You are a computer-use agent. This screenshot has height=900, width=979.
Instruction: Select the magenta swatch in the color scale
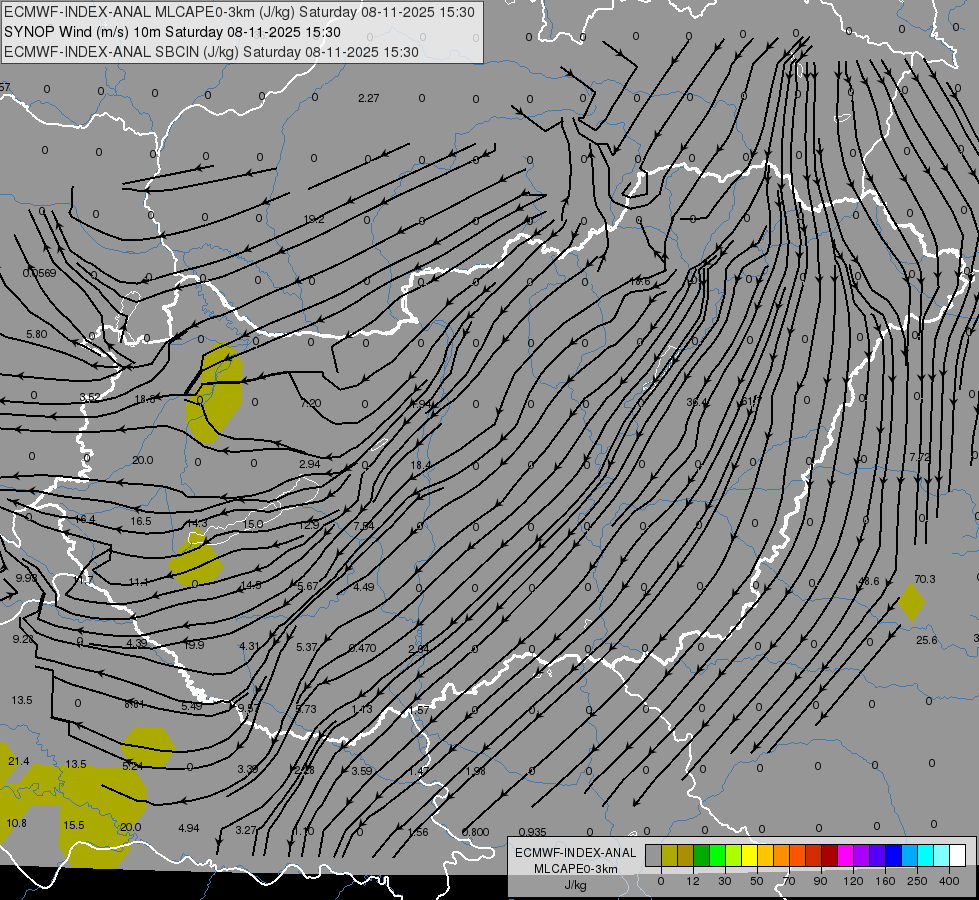(845, 855)
